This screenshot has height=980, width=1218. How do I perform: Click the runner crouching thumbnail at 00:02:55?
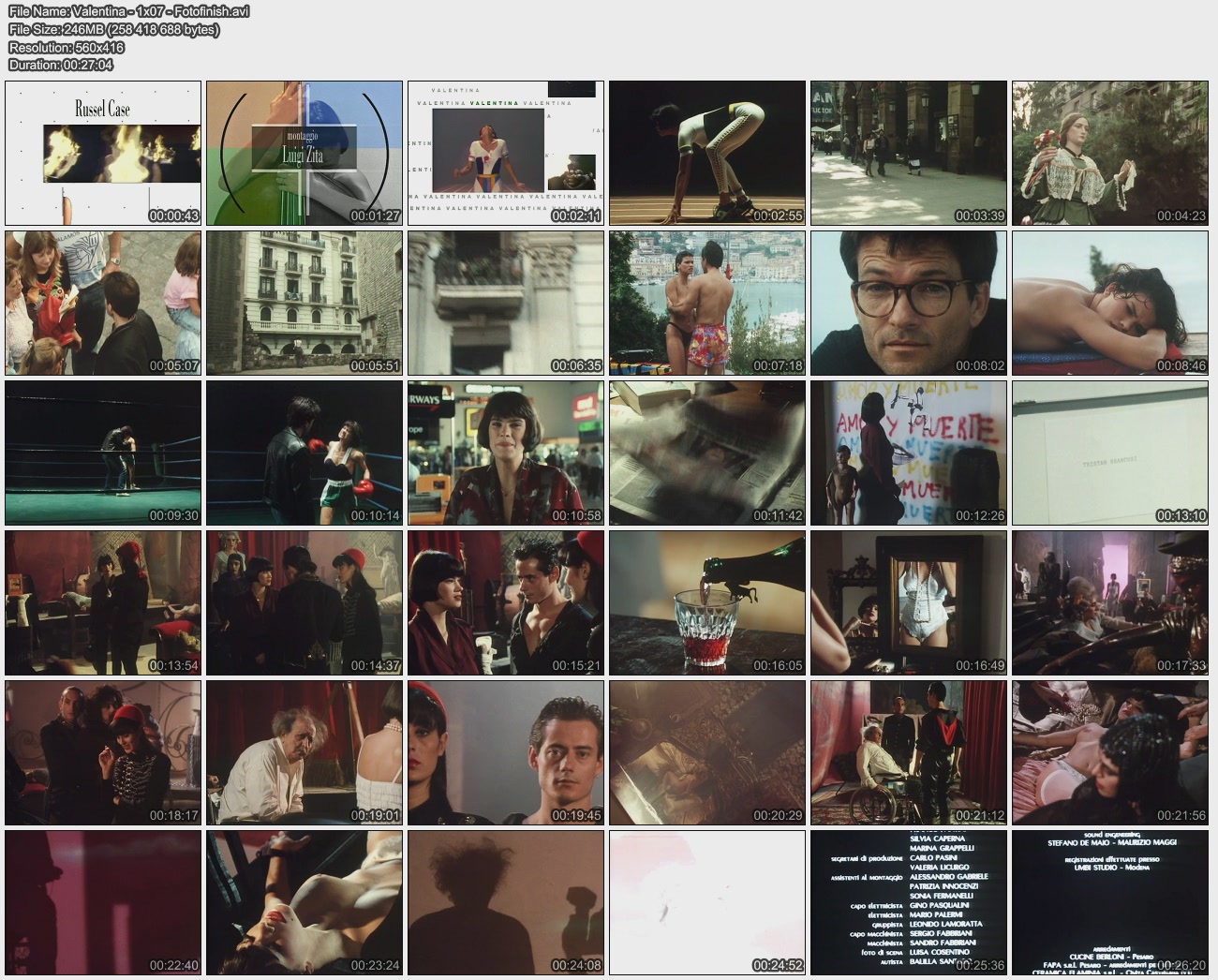[707, 153]
